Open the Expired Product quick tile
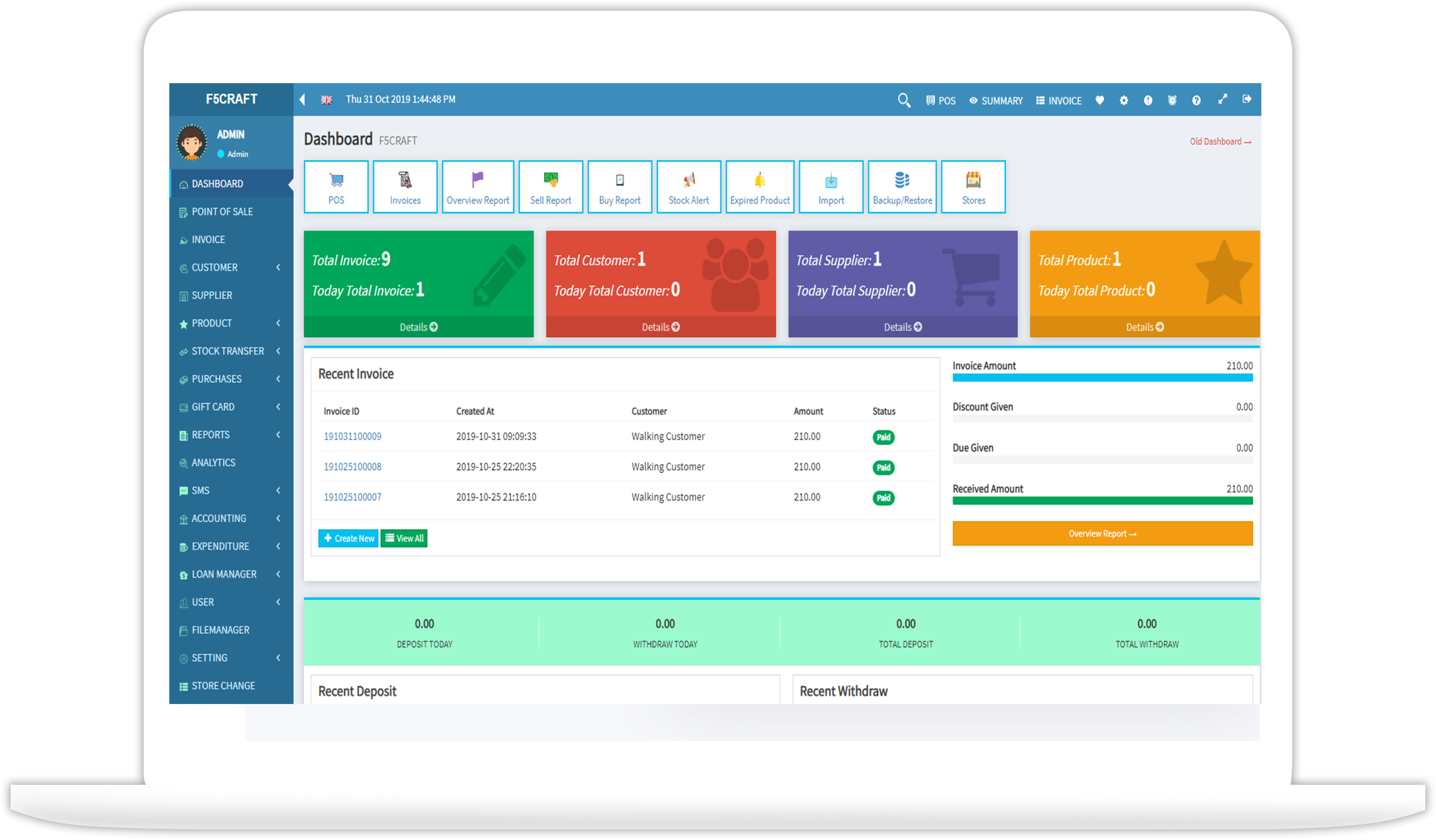Screen dimensions: 1436x840 click(x=760, y=186)
